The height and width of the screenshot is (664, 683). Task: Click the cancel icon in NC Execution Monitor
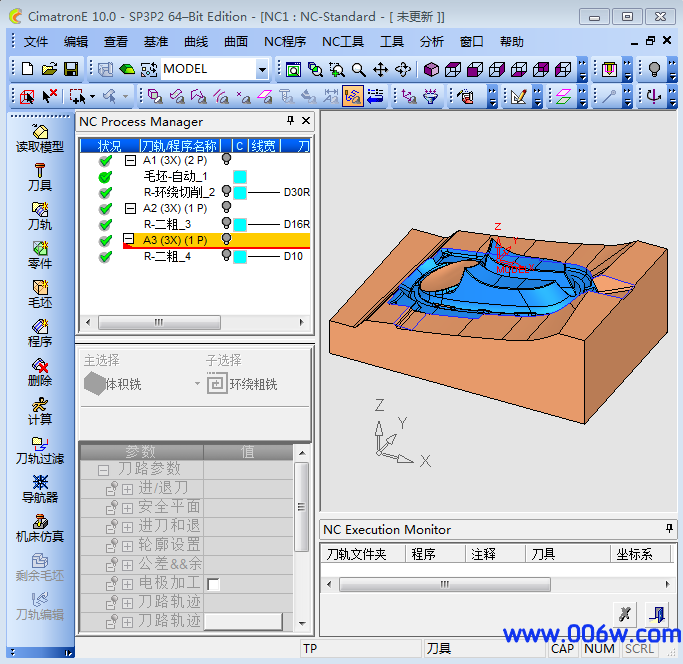coord(625,614)
